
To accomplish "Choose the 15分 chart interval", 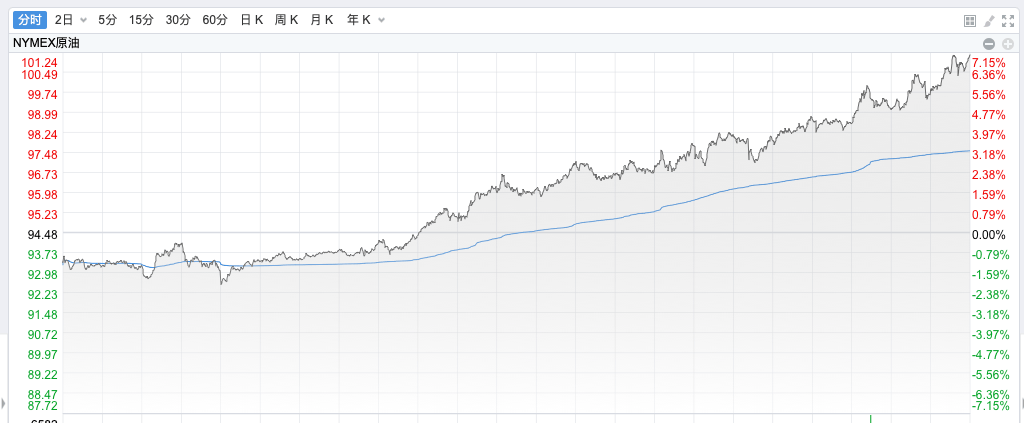I will [x=142, y=20].
